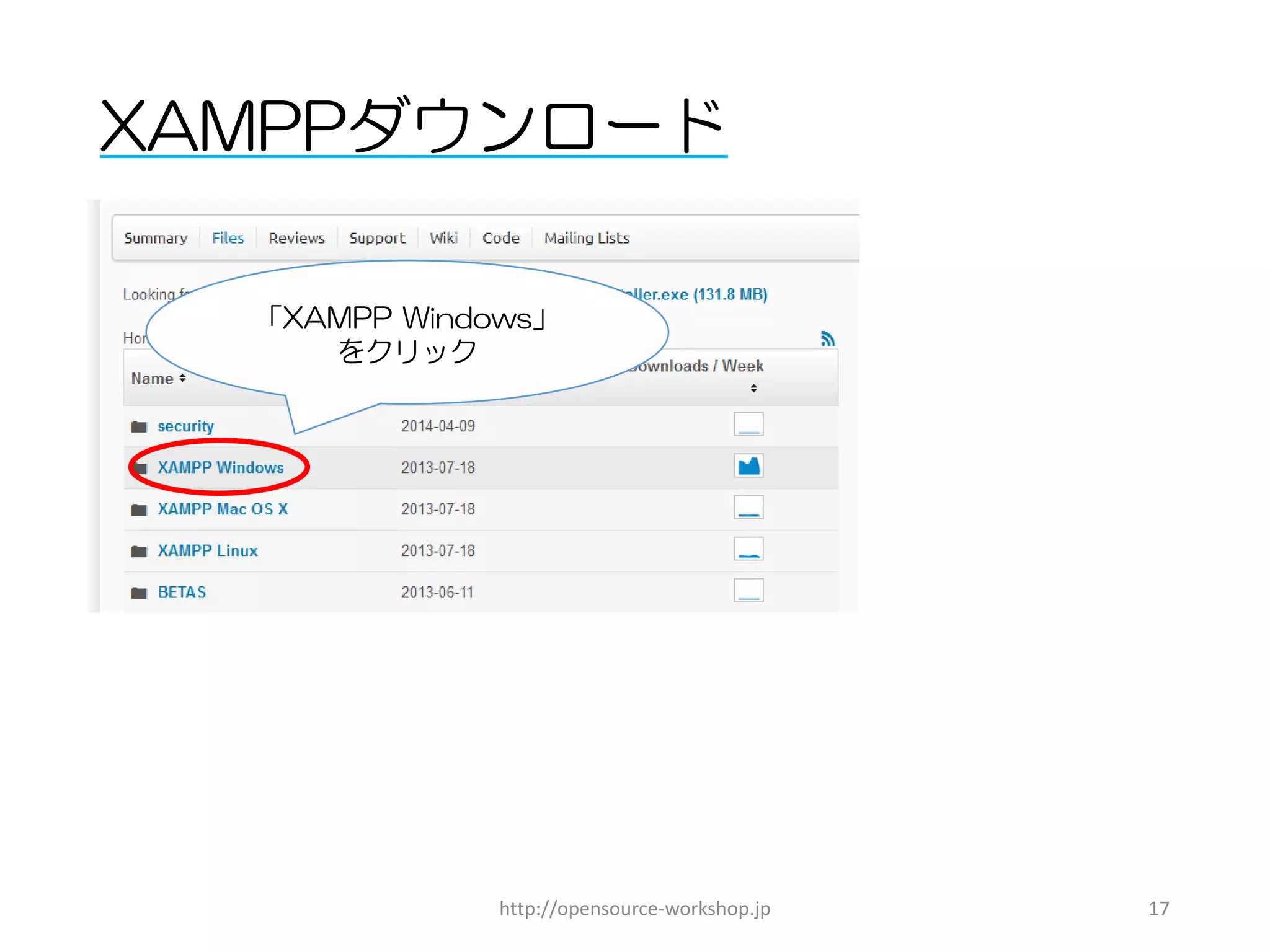The height and width of the screenshot is (952, 1270).
Task: Switch to the Code tab
Action: point(501,238)
